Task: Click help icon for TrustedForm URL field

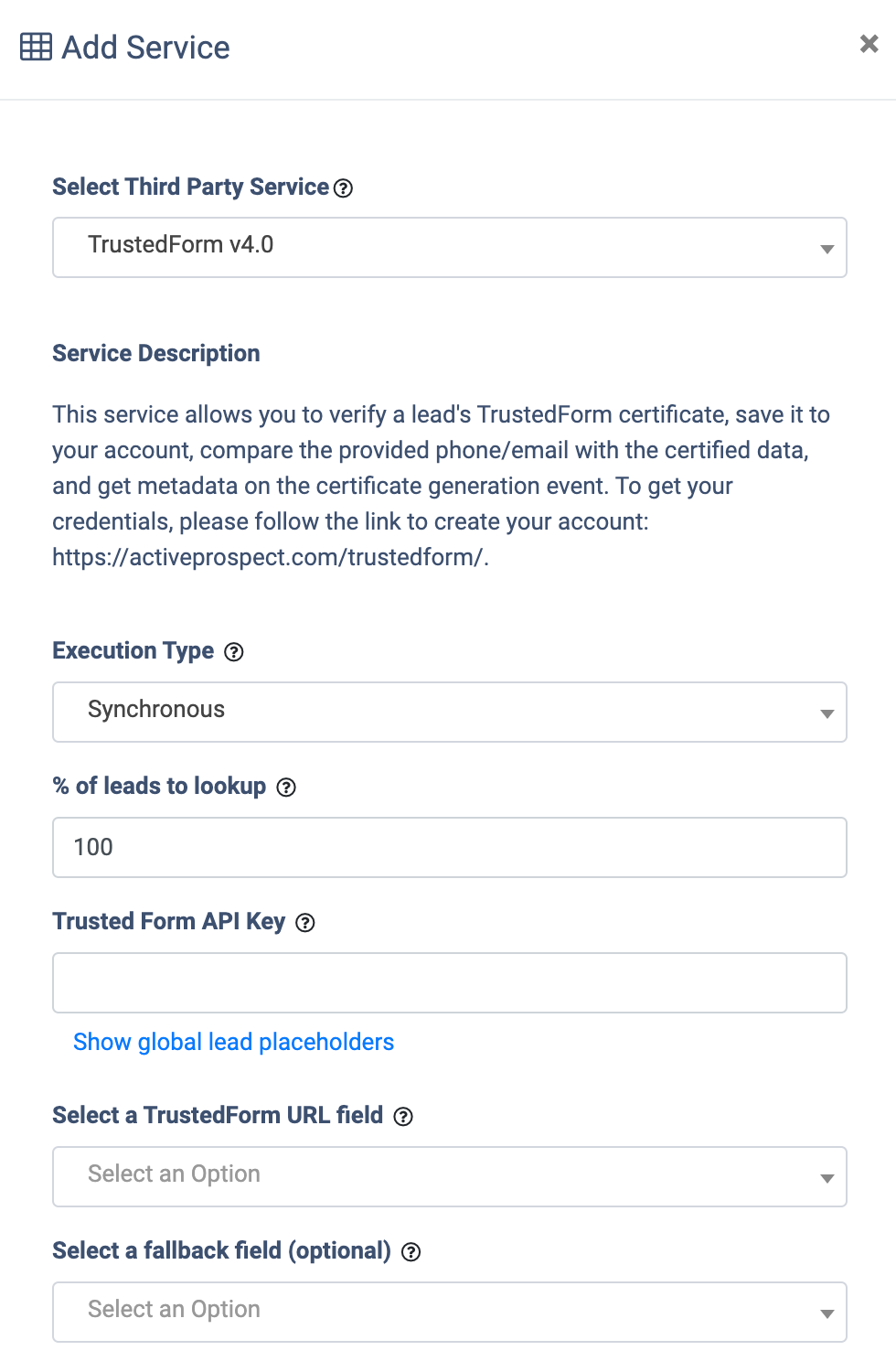Action: [403, 1117]
